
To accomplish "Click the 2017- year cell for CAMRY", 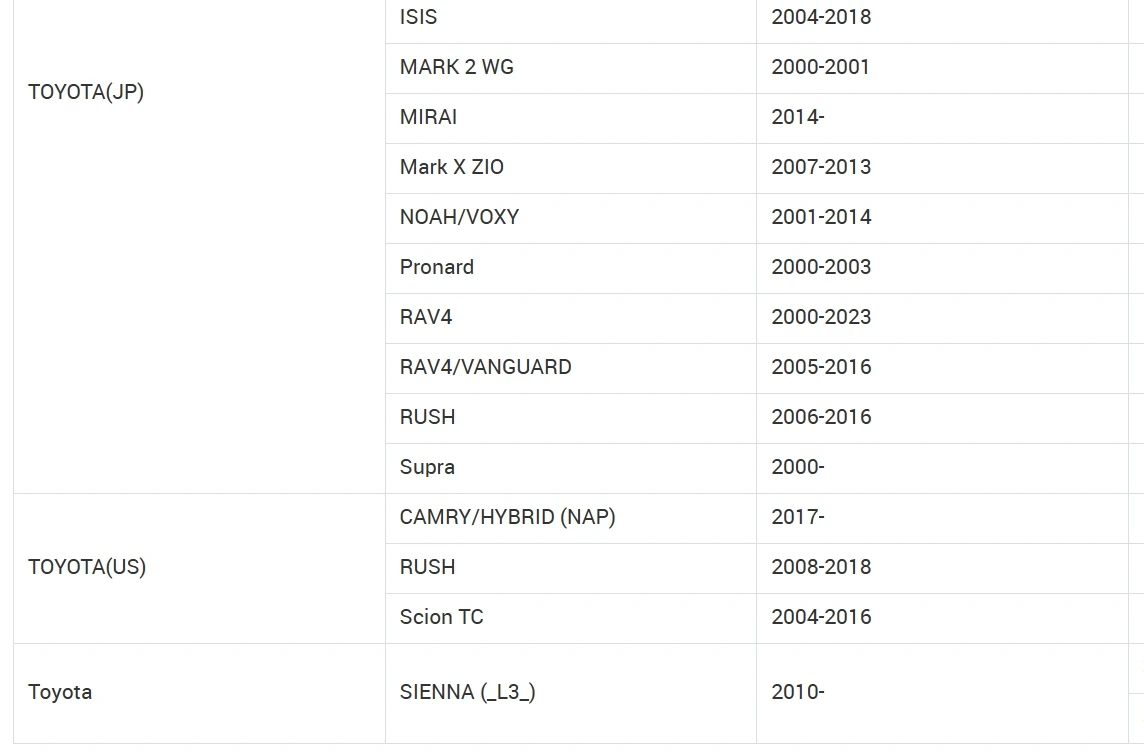I will point(943,519).
